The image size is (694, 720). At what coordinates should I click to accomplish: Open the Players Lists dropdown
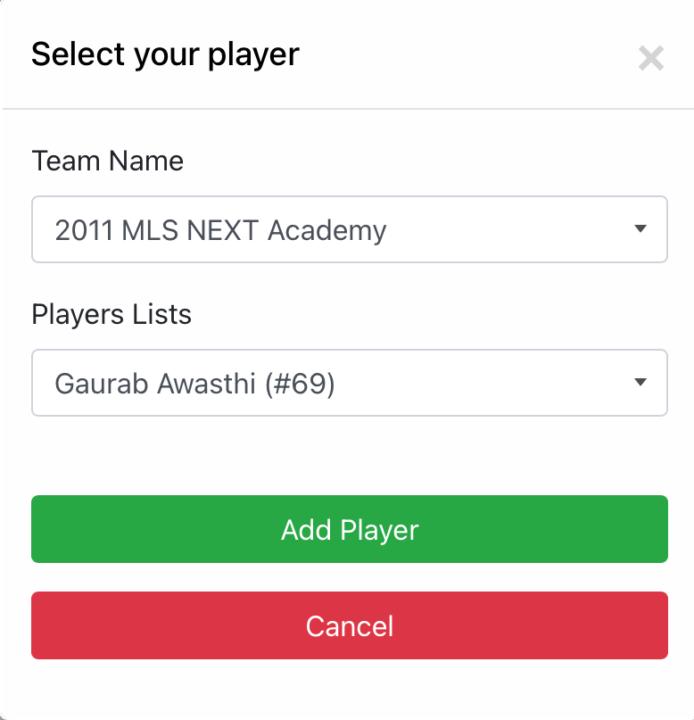350,382
